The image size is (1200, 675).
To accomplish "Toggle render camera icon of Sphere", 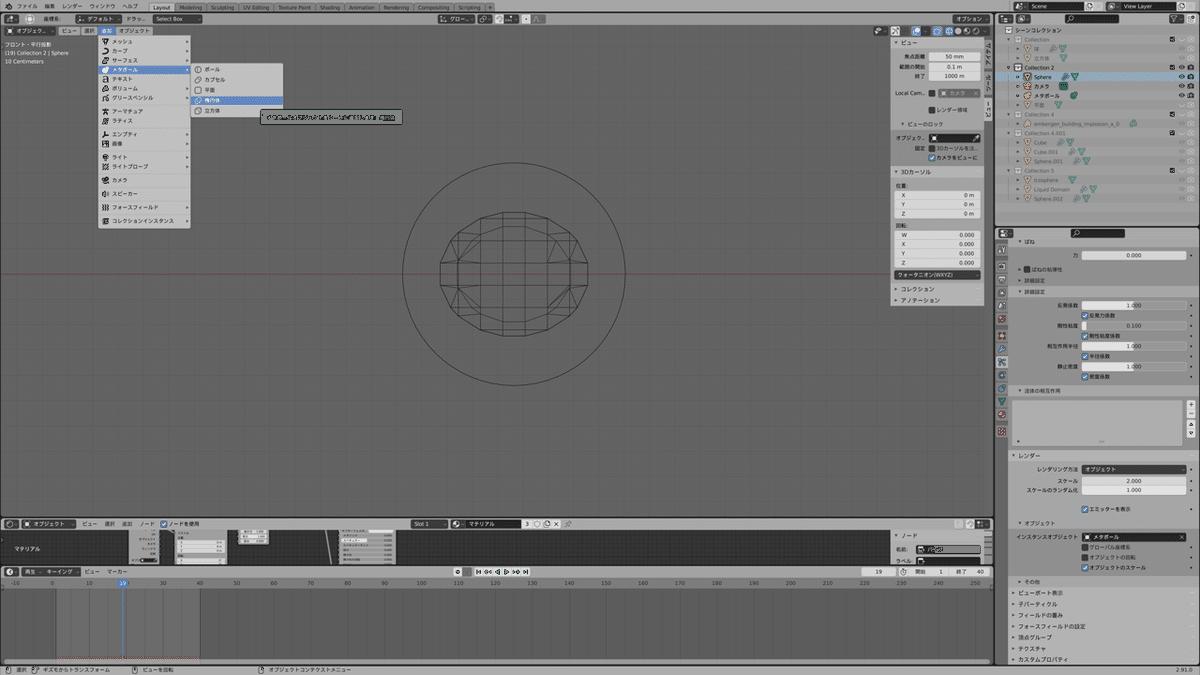I will pyautogui.click(x=1192, y=76).
